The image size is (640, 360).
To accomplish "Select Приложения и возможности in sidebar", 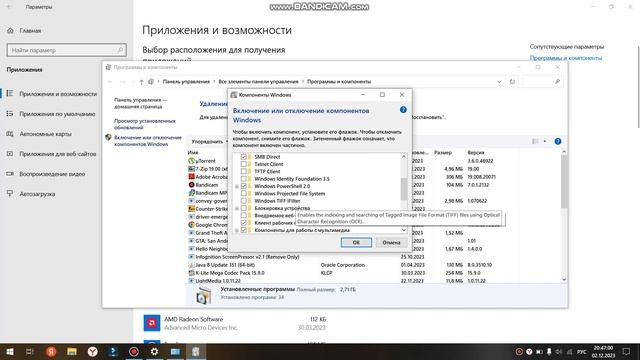I will (58, 94).
